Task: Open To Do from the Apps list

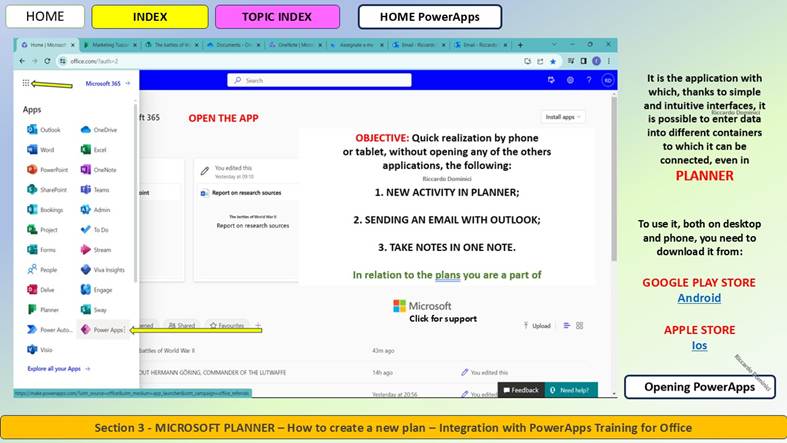Action: click(x=94, y=230)
